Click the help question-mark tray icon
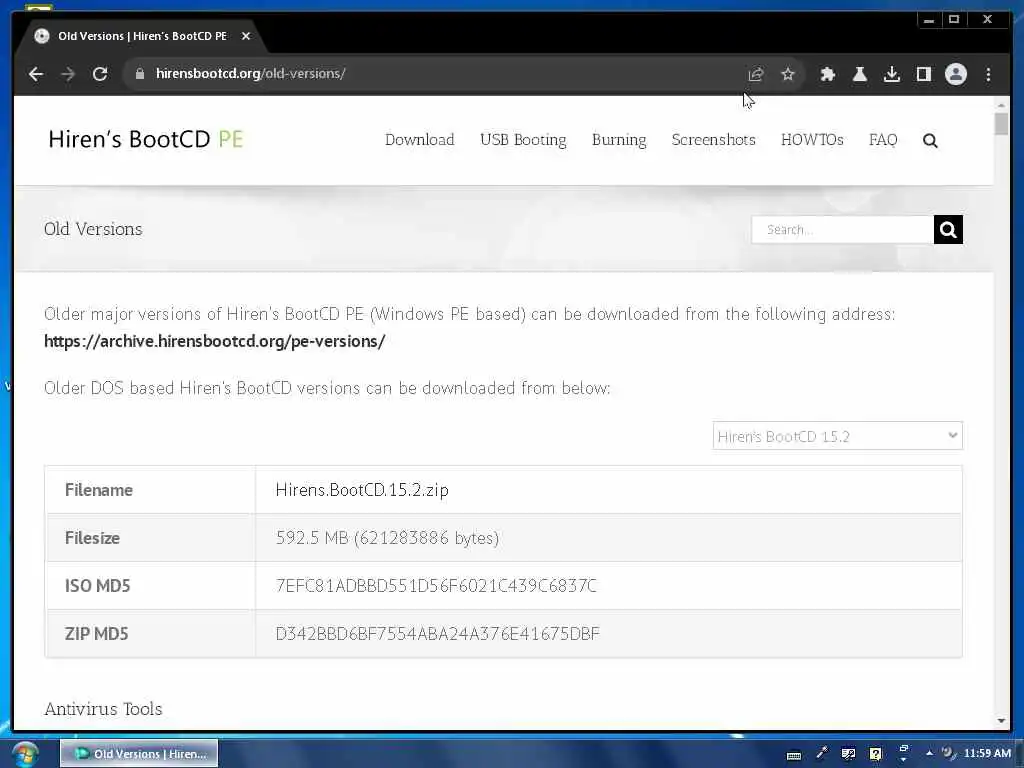 point(876,754)
